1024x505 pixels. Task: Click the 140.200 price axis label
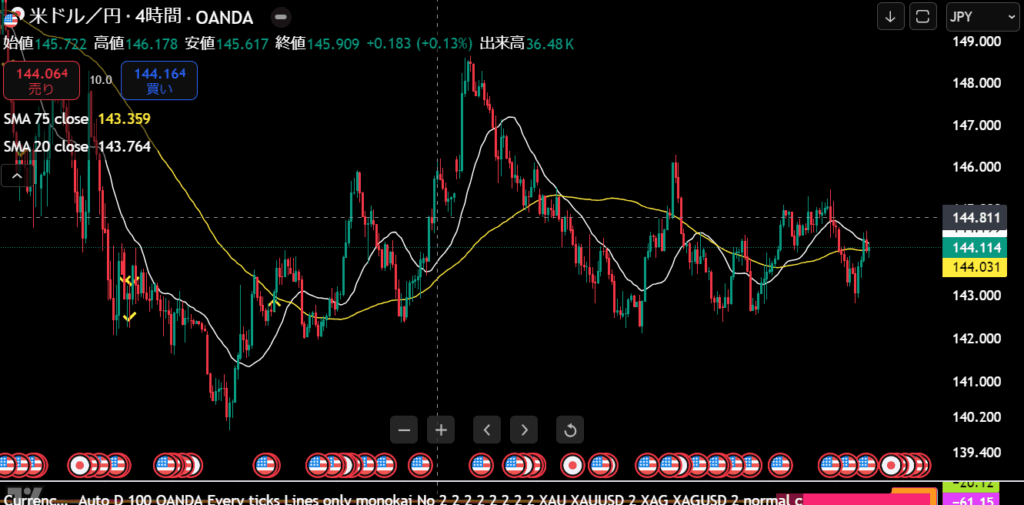coord(978,417)
